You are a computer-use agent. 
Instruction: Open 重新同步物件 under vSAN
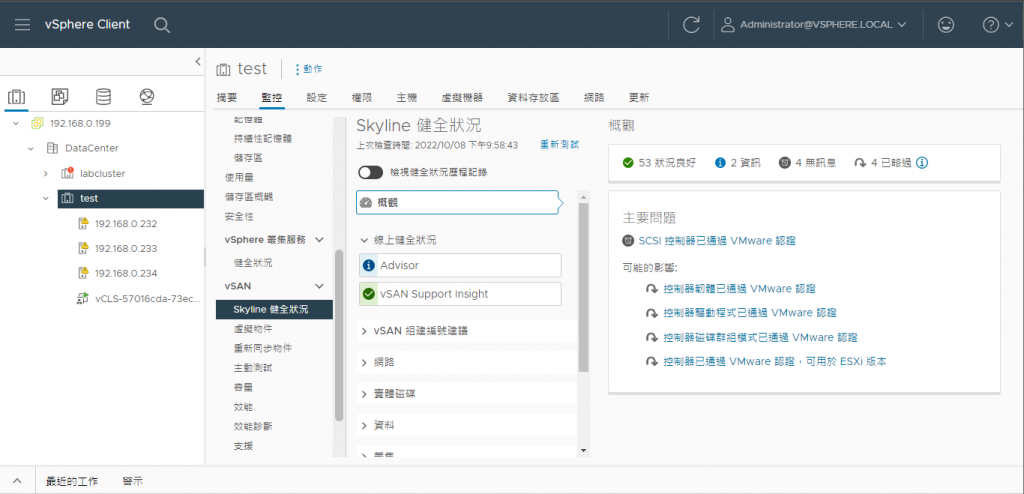(x=263, y=348)
